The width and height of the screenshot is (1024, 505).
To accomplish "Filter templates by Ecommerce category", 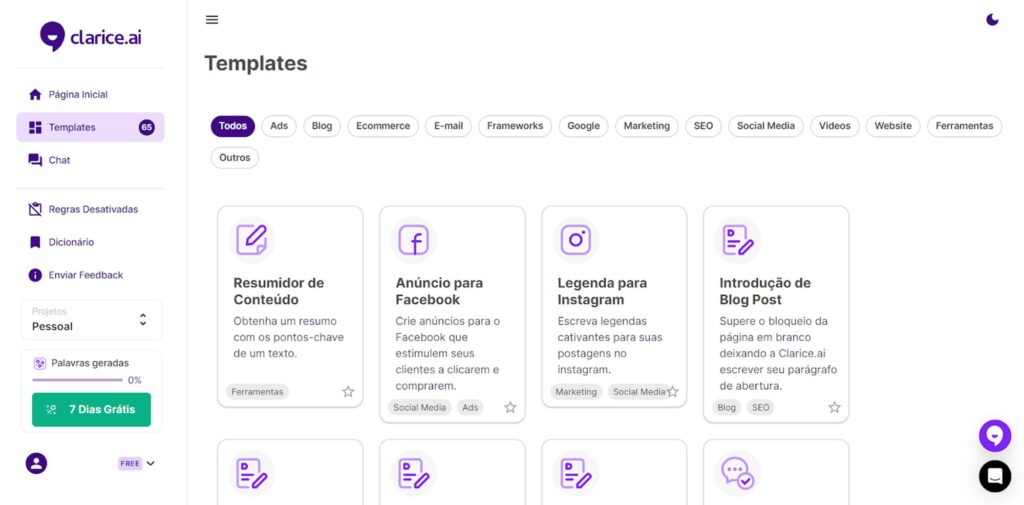I will [x=383, y=126].
